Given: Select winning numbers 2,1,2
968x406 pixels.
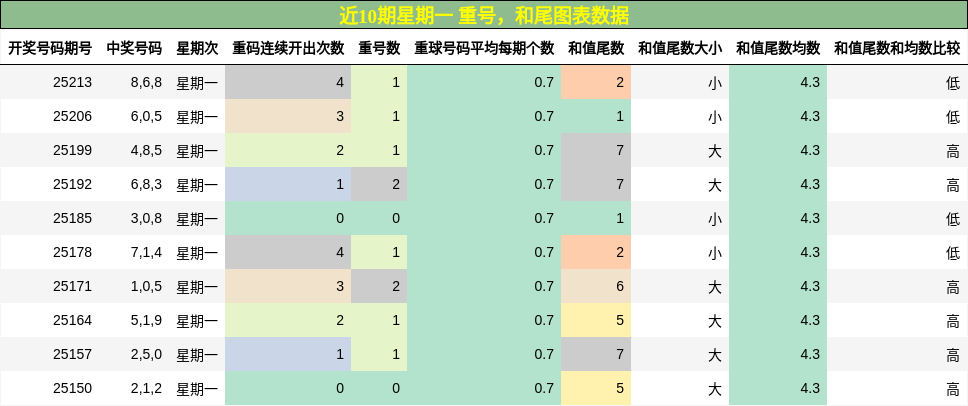Looking at the screenshot, I should coord(146,388).
